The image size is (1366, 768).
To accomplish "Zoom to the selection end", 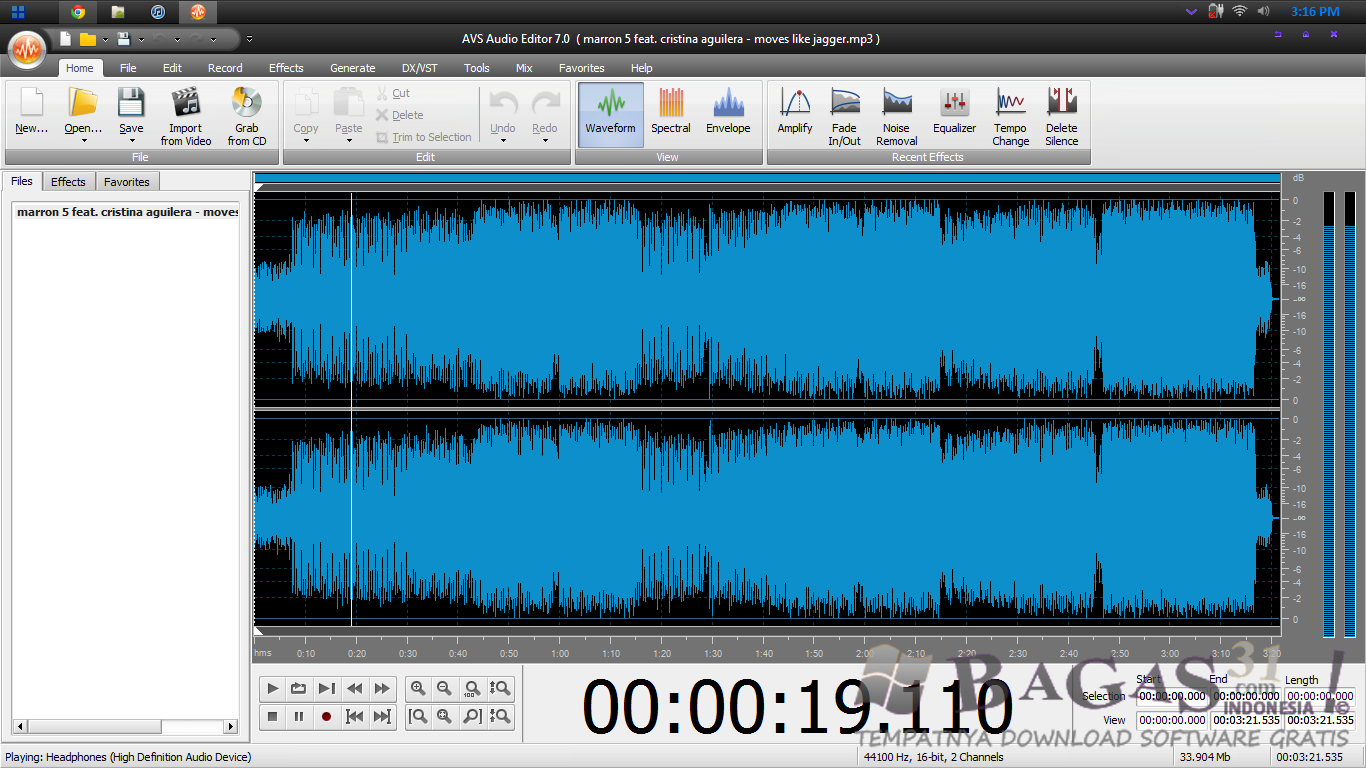I will tap(472, 716).
